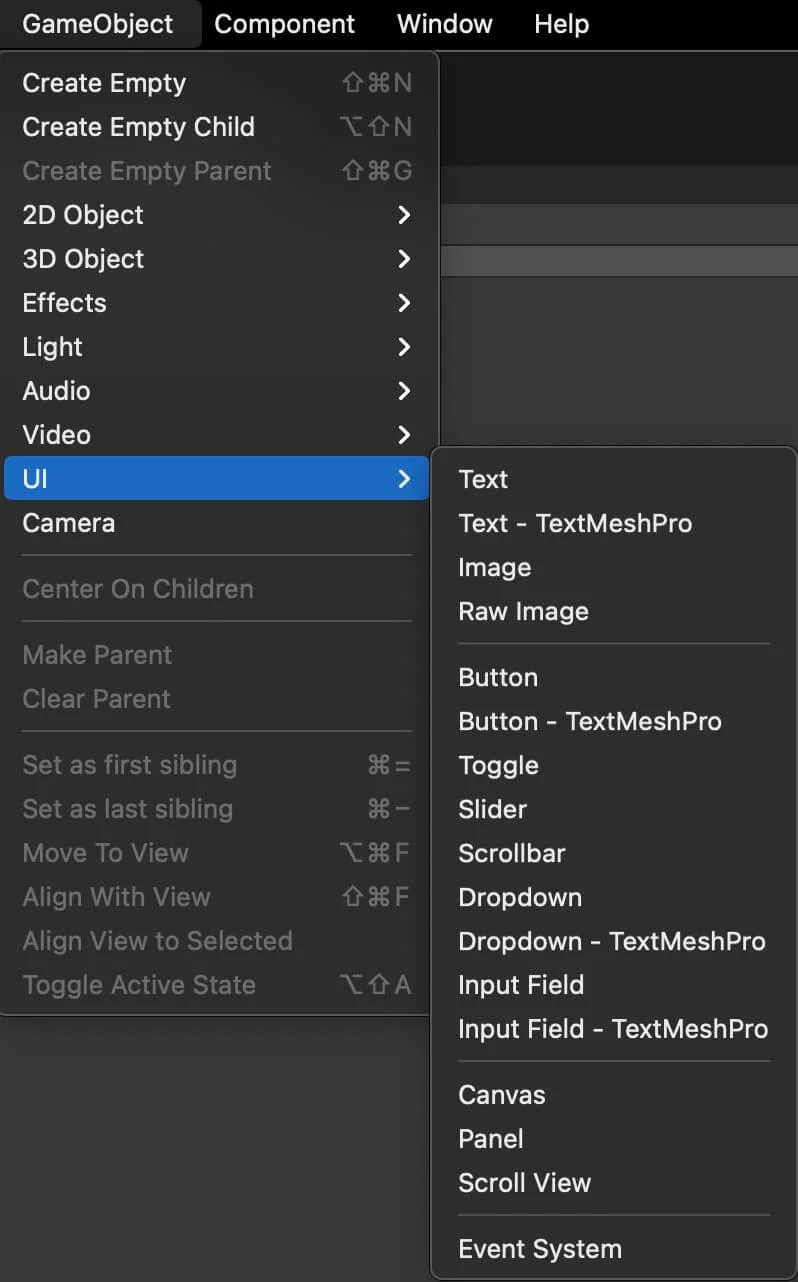Expand the Audio submenu
Image resolution: width=798 pixels, height=1282 pixels.
point(217,391)
